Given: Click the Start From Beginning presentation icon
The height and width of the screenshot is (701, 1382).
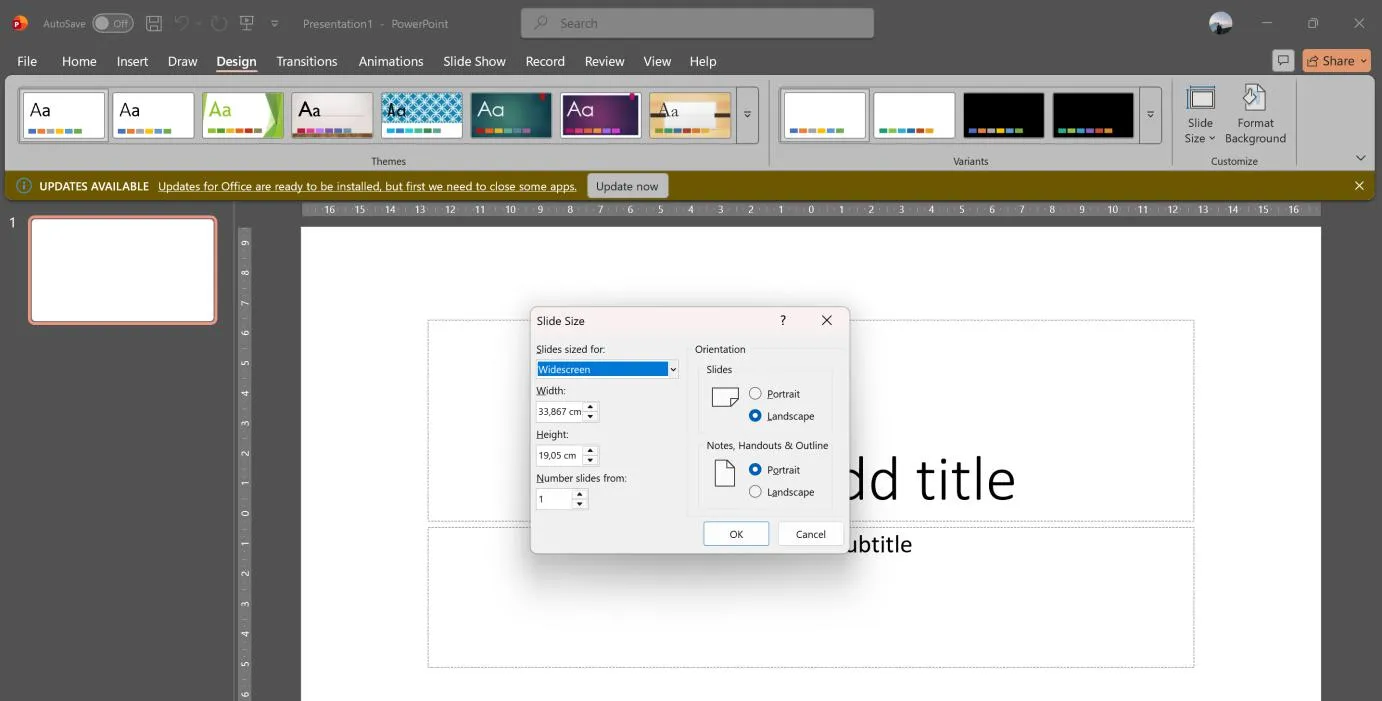Looking at the screenshot, I should click(246, 23).
